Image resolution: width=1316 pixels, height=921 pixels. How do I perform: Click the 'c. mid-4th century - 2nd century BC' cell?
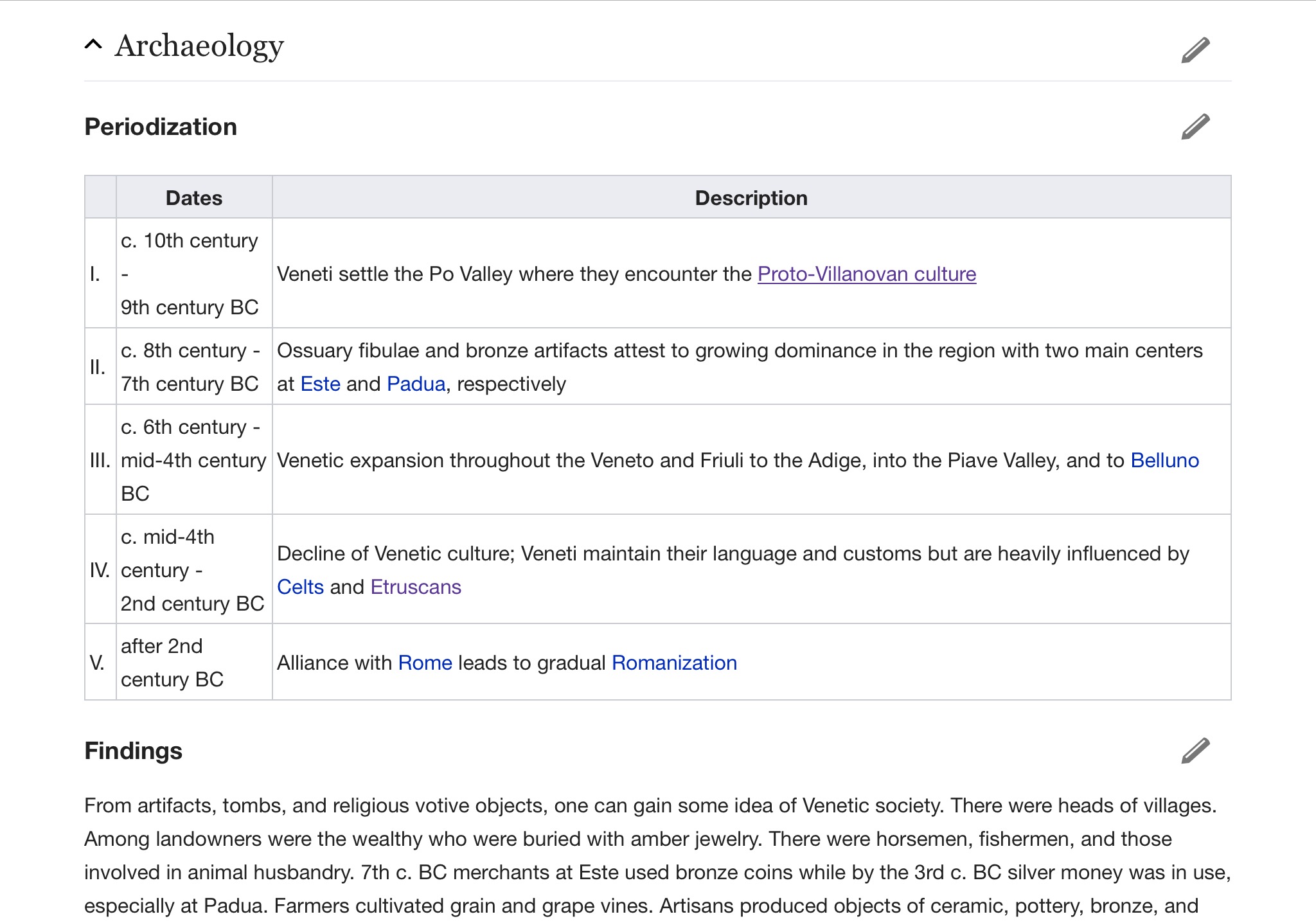pyautogui.click(x=194, y=569)
